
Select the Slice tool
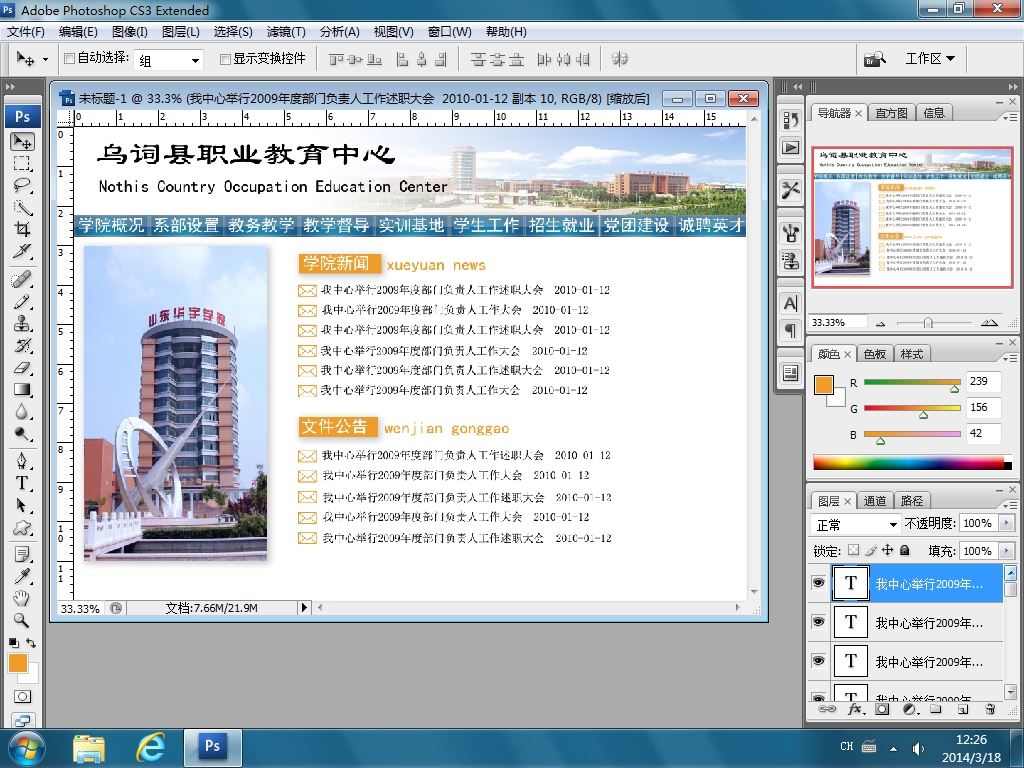pos(22,251)
